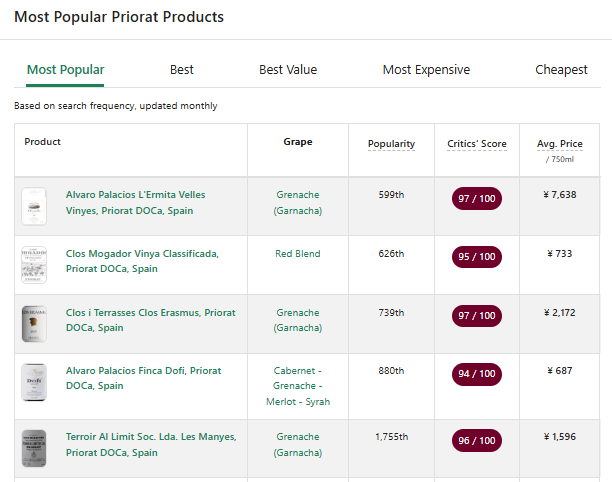Click Les Manyes bottle thumbnail
The height and width of the screenshot is (482, 612).
pos(34,448)
